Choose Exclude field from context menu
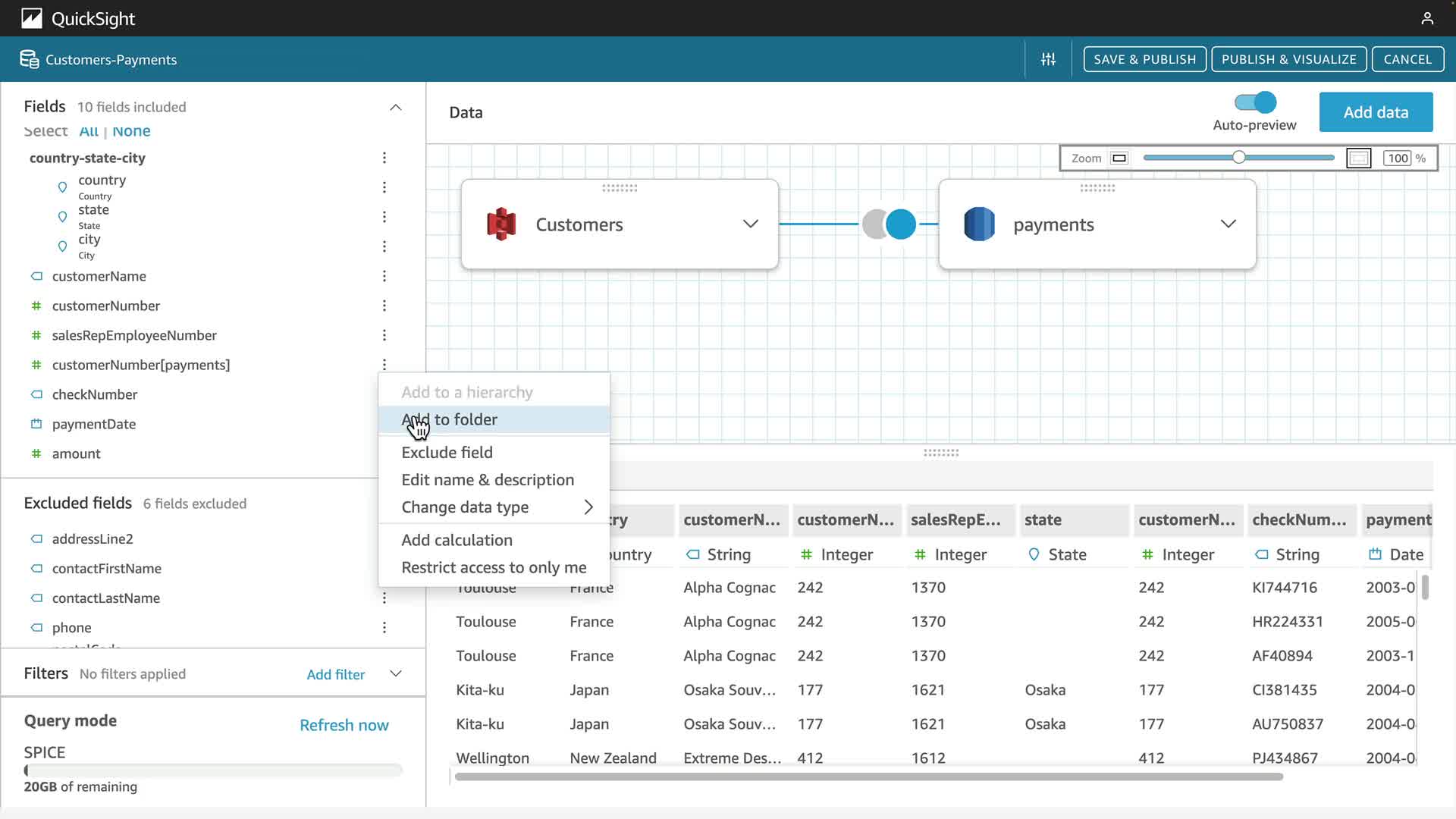This screenshot has height=819, width=1456. coord(447,452)
